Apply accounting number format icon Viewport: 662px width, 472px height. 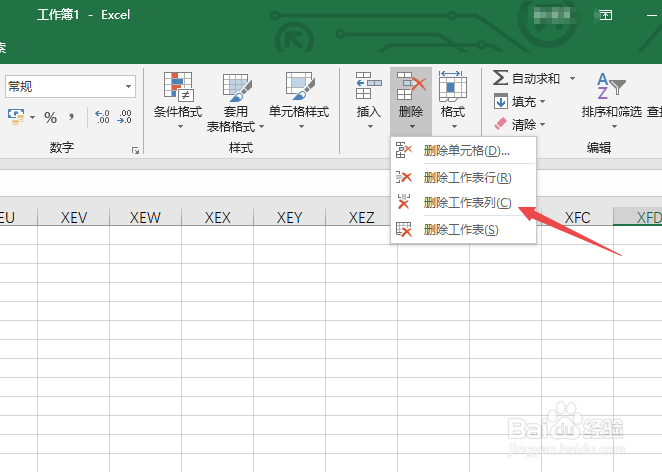pyautogui.click(x=16, y=117)
